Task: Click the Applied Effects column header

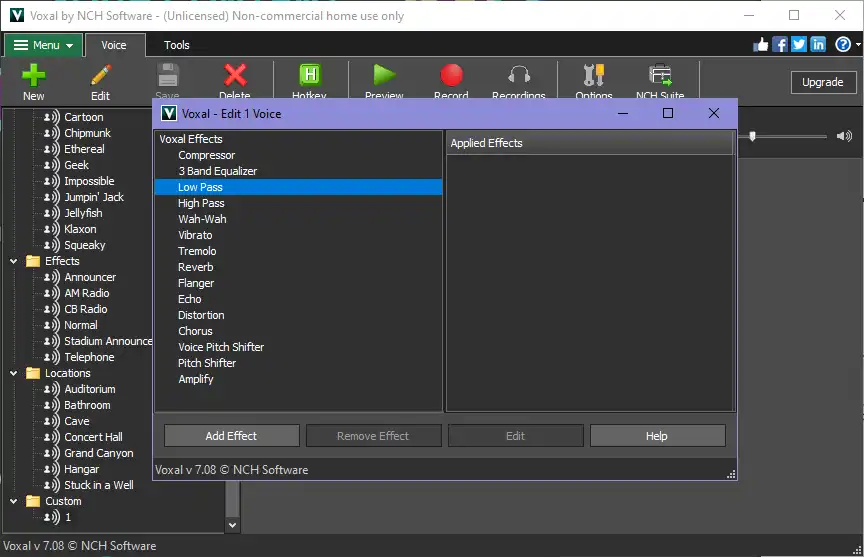Action: pyautogui.click(x=589, y=143)
